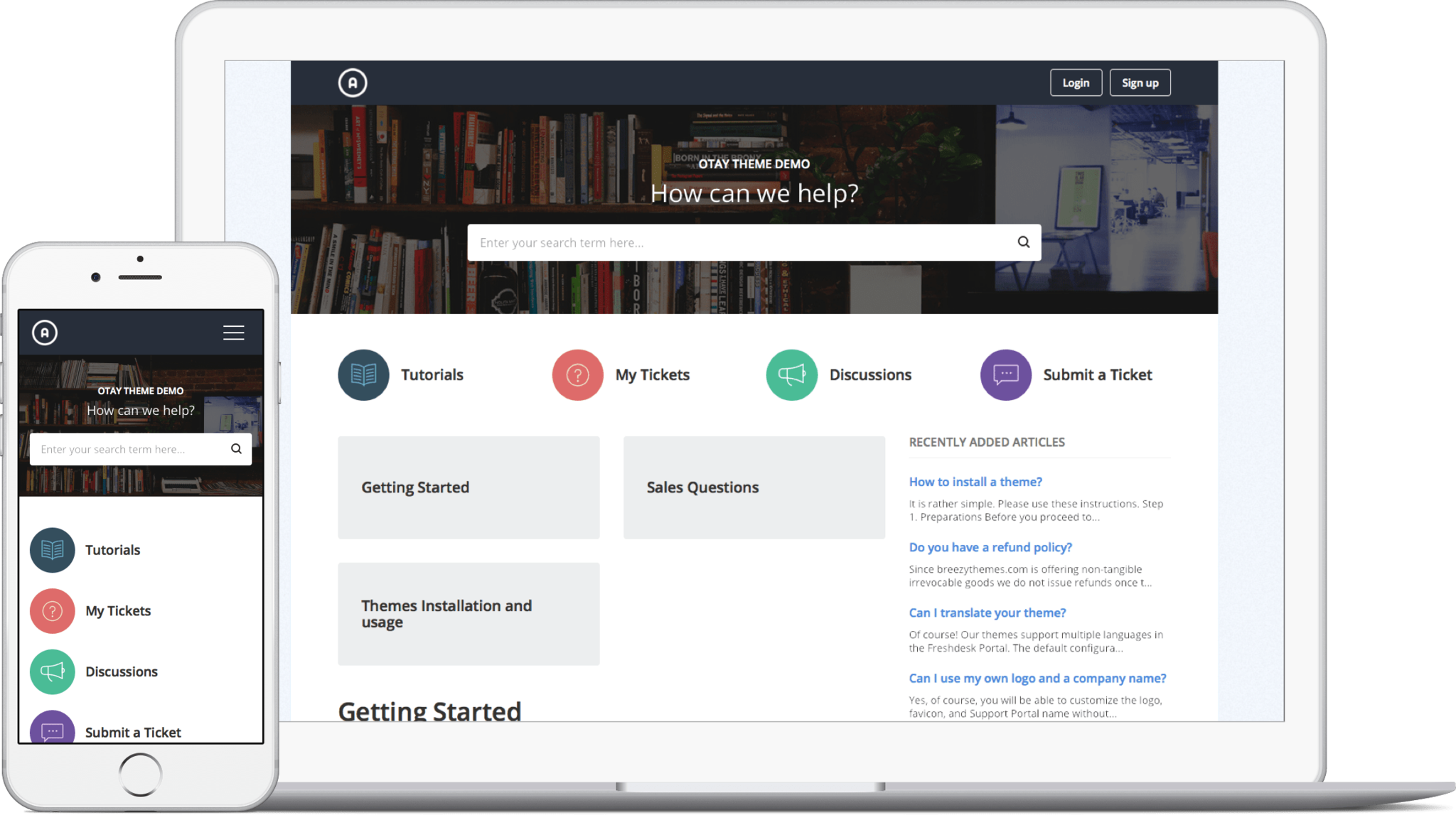
Task: Tap the mobile search term input field
Action: [x=128, y=449]
